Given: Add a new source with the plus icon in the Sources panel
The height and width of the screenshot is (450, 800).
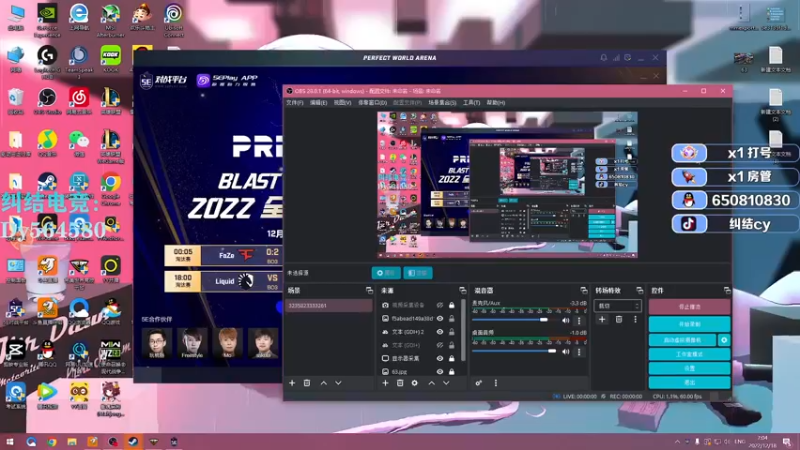Looking at the screenshot, I should 385,383.
